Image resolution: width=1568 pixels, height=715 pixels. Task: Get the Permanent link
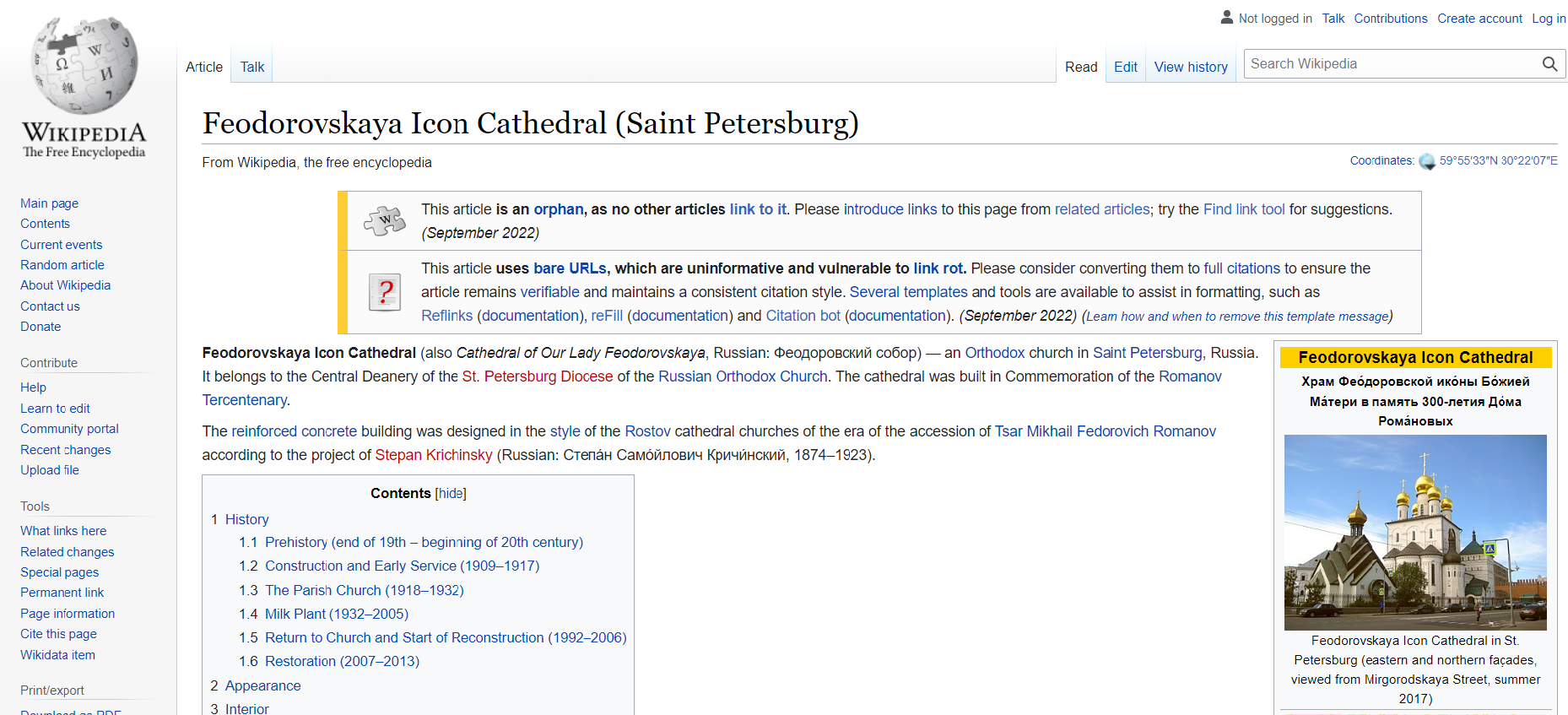pos(62,593)
